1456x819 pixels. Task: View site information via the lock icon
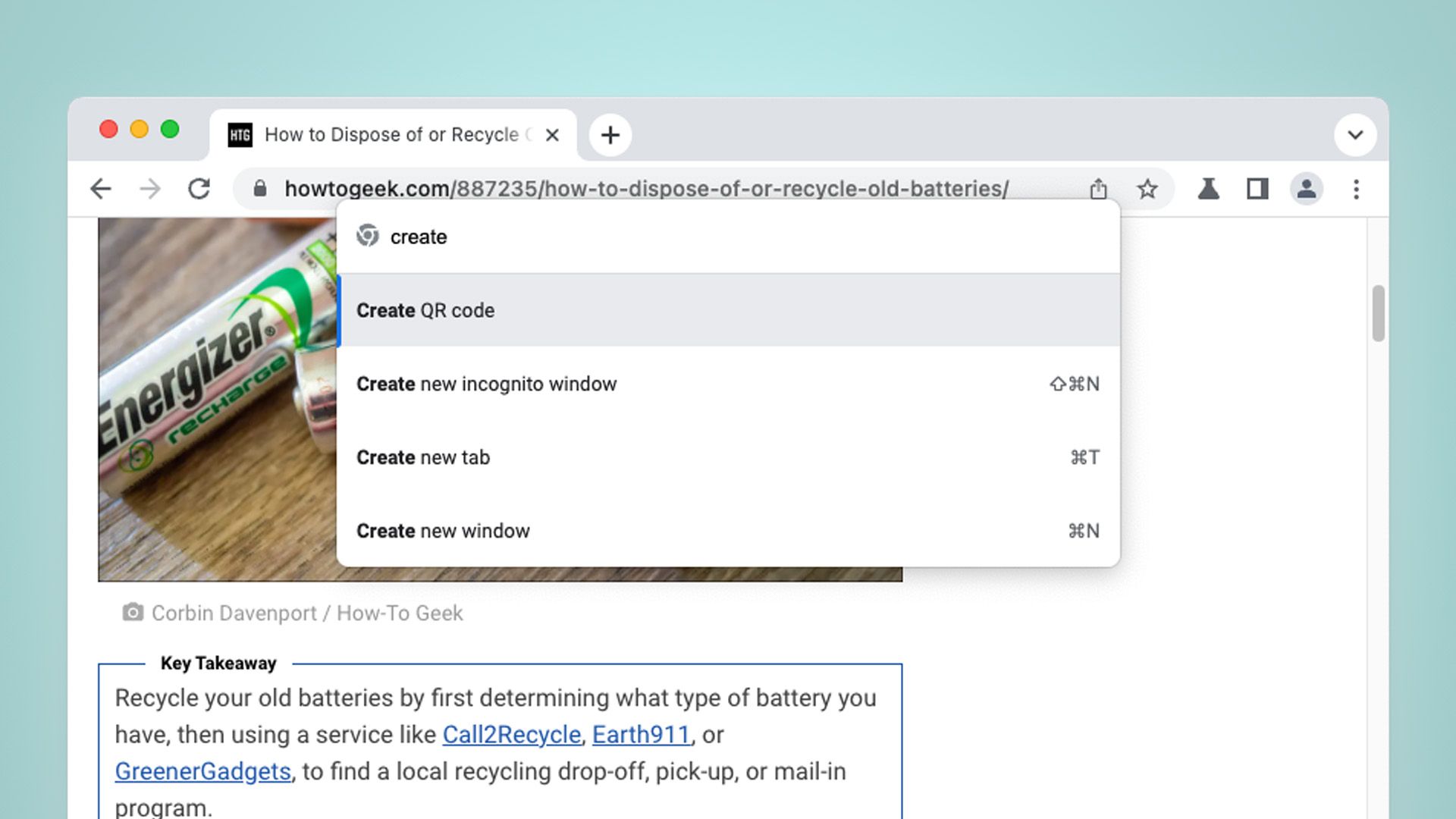[x=260, y=189]
